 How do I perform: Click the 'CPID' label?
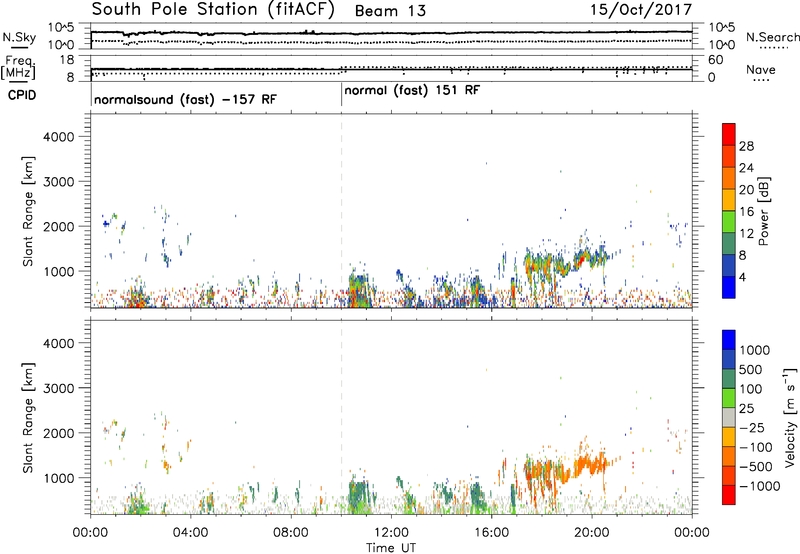click(22, 95)
